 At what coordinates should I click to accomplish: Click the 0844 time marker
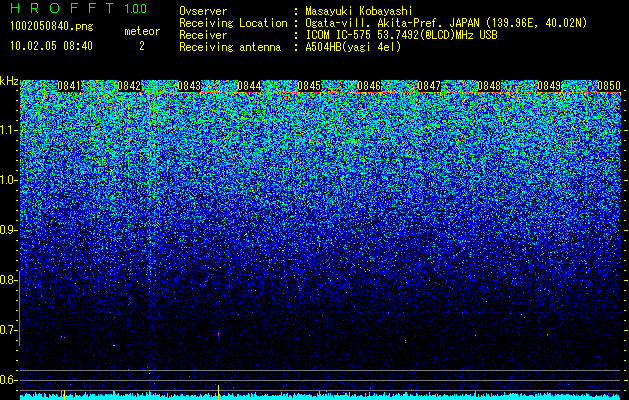click(249, 86)
